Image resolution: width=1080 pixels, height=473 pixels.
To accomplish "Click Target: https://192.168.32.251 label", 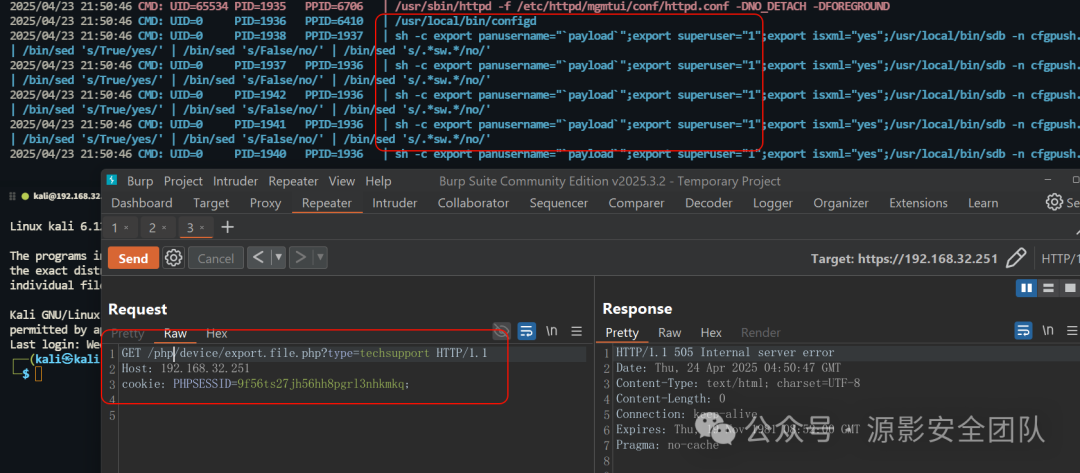I will tap(904, 259).
